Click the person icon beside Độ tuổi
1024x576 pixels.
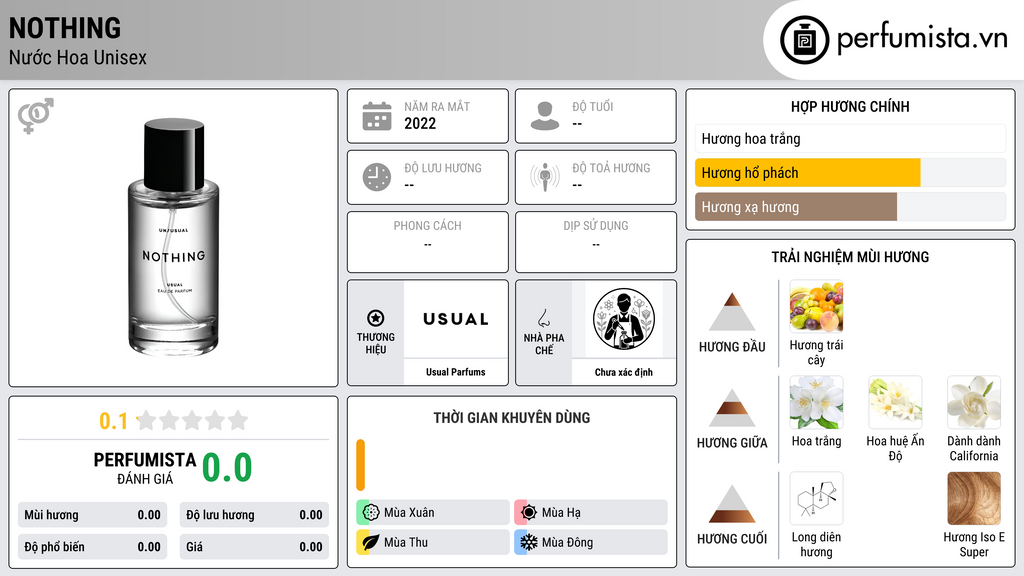(x=545, y=116)
